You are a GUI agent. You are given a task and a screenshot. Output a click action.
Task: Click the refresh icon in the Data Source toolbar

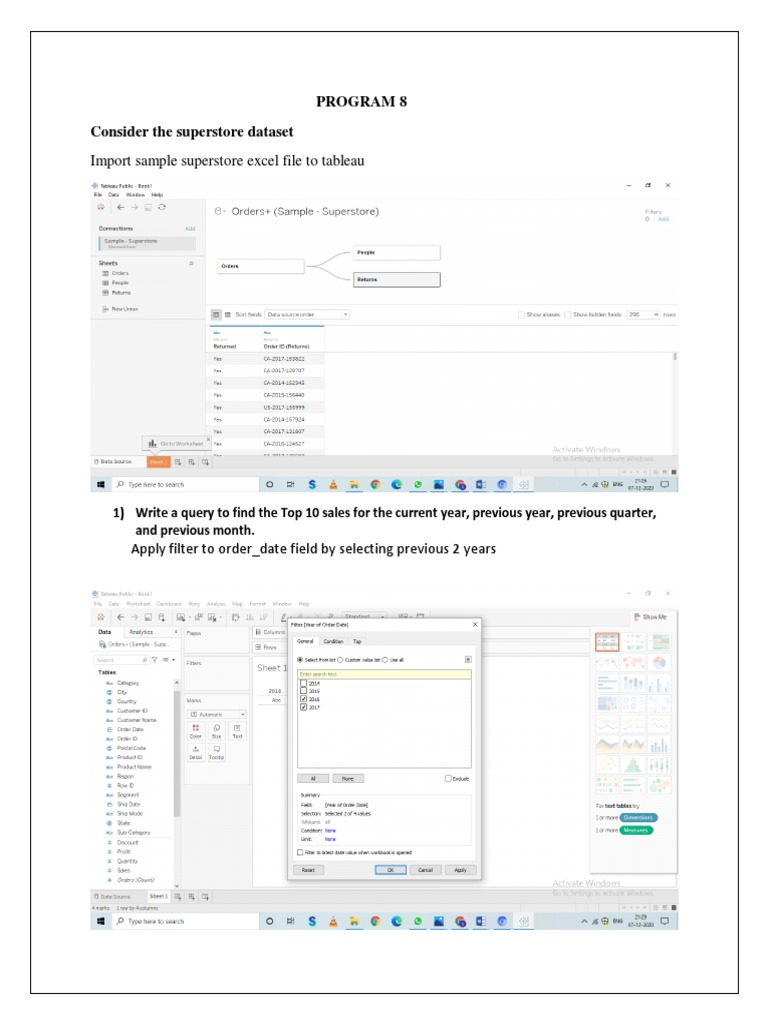[x=161, y=207]
